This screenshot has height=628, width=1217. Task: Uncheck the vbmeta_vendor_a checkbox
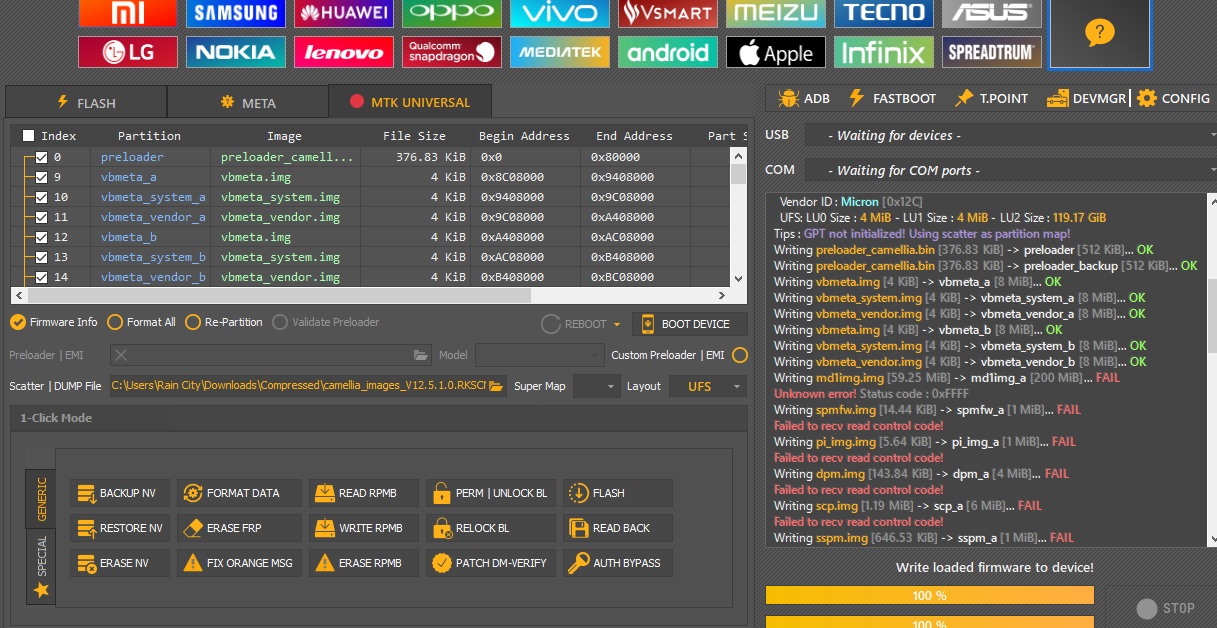tap(41, 217)
